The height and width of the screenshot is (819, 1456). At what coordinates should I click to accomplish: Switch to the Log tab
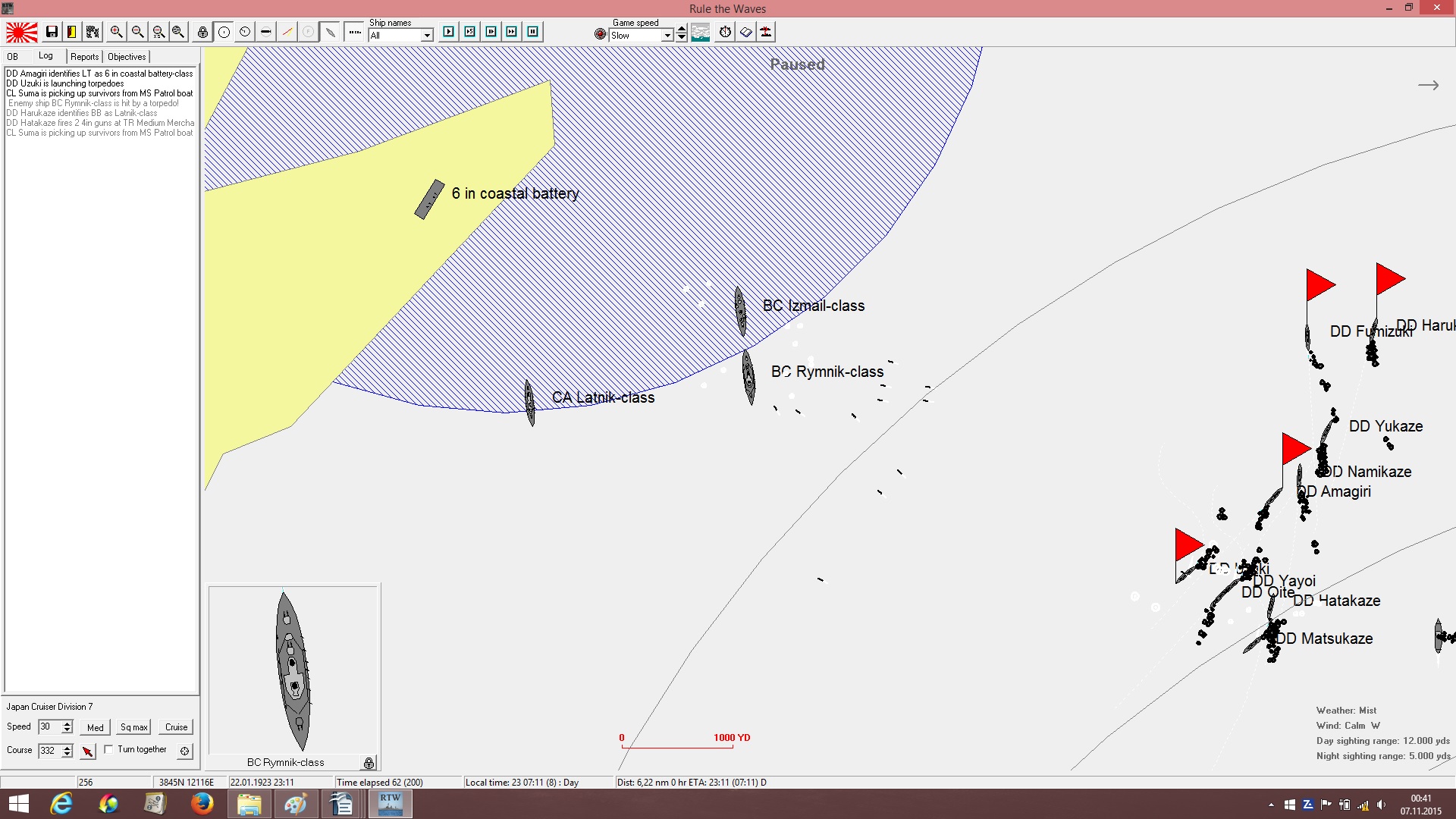[x=46, y=56]
